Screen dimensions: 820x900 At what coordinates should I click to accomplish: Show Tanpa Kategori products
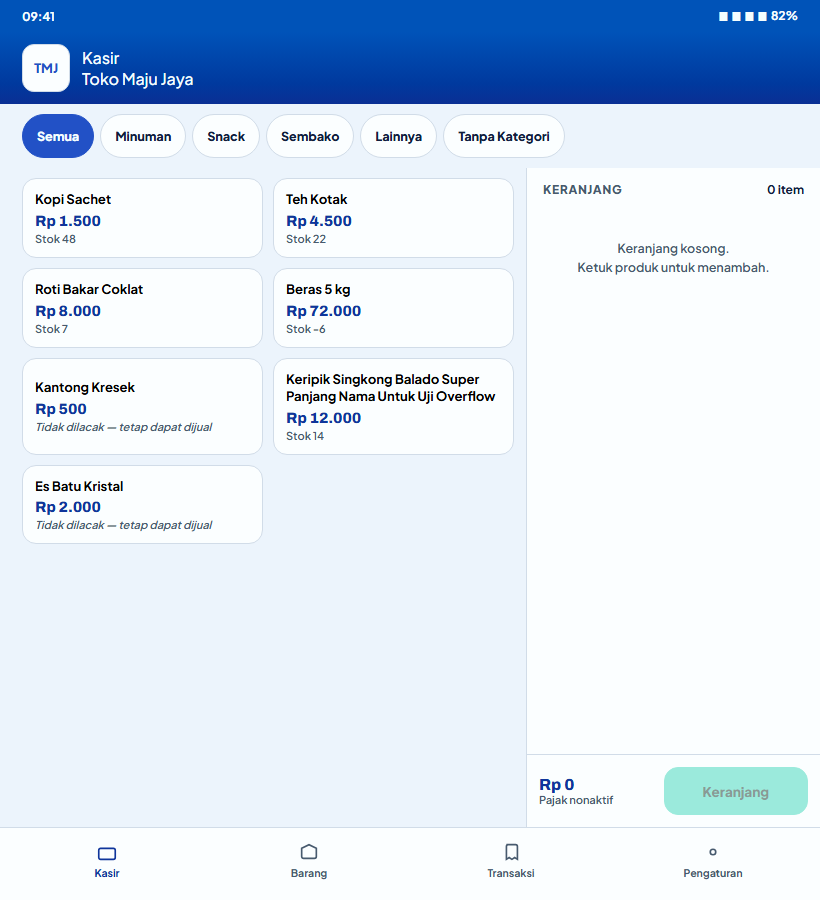[x=504, y=136]
